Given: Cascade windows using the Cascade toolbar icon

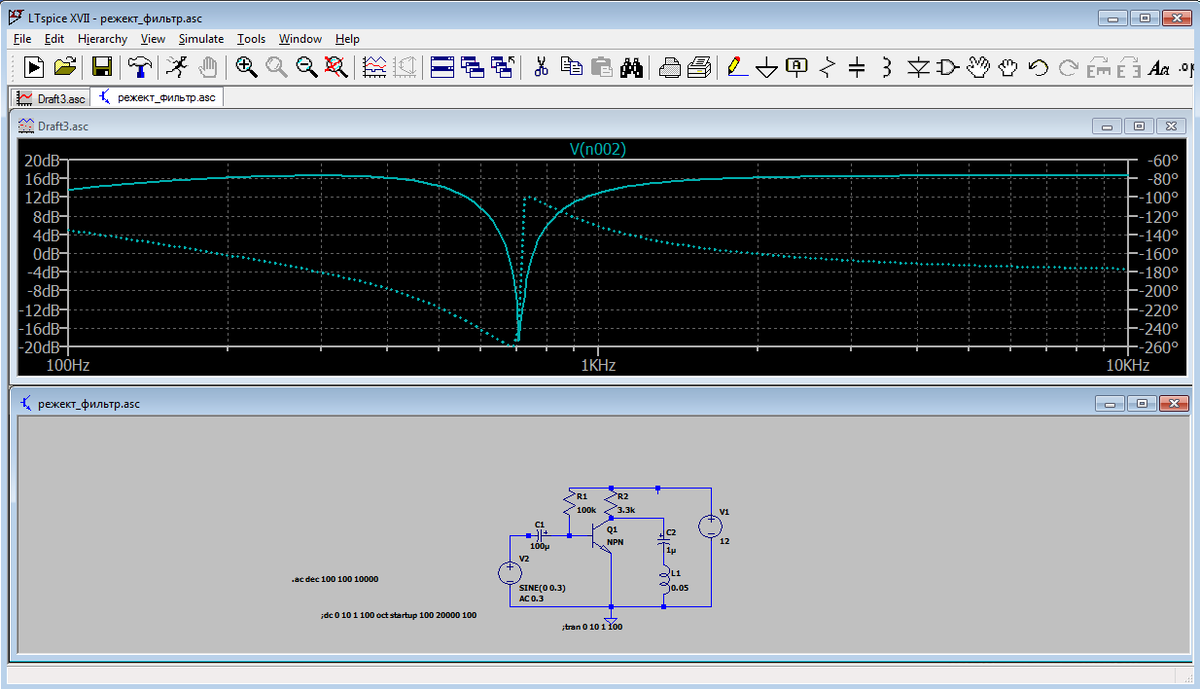Looking at the screenshot, I should click(x=473, y=67).
